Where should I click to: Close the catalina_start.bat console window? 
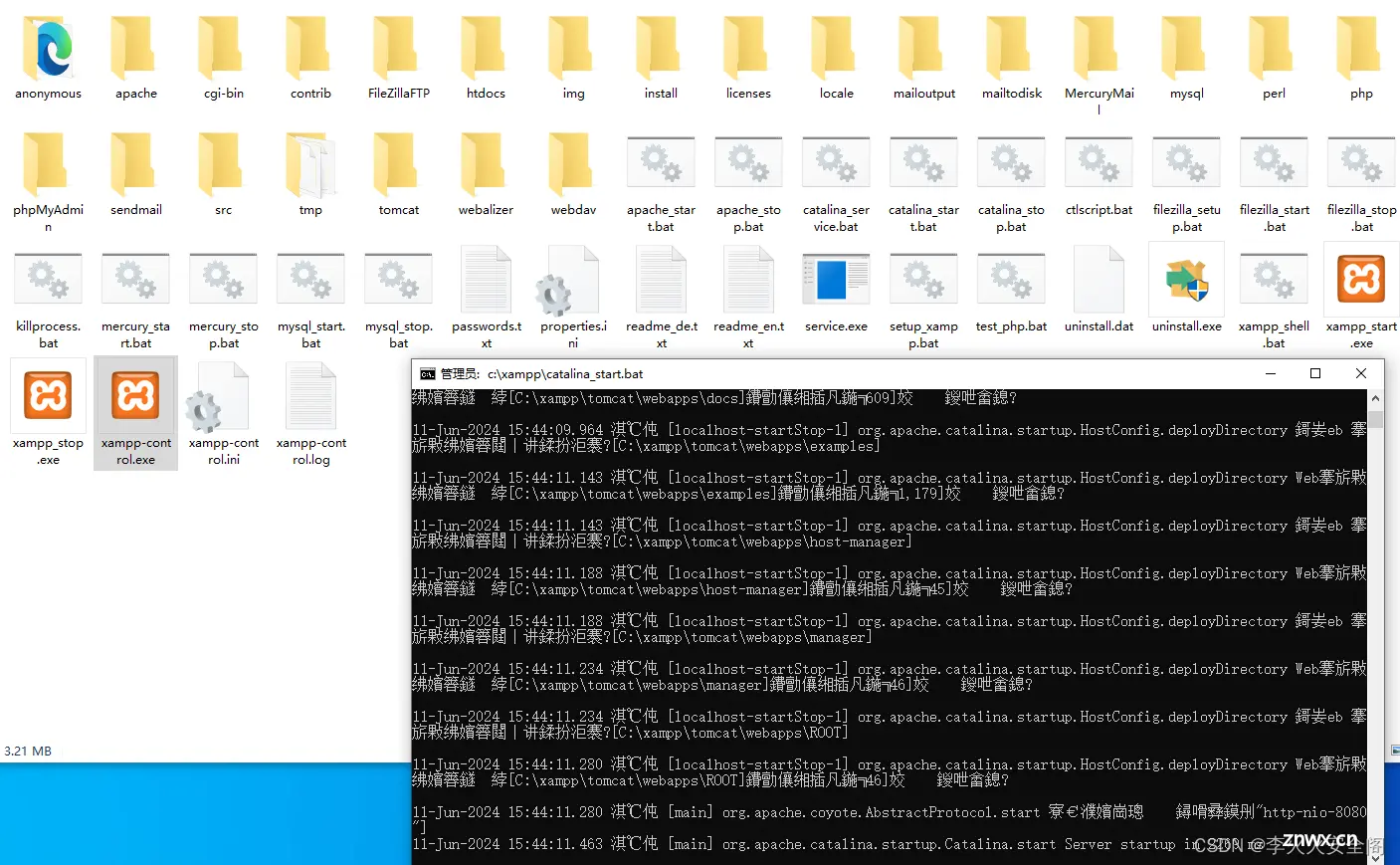pyautogui.click(x=1361, y=373)
